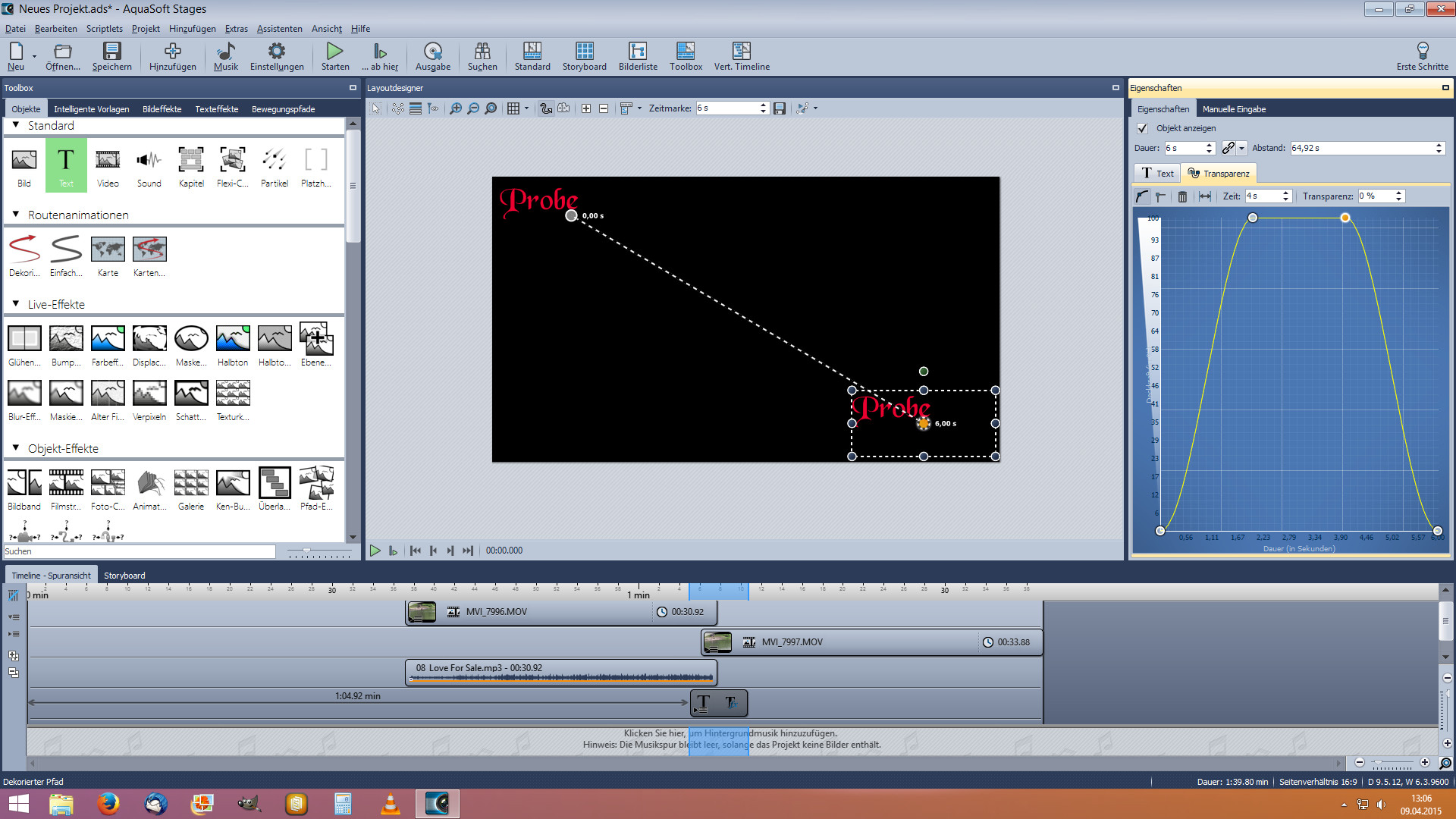Switch to the Manuelle Eingabe tab
Image resolution: width=1456 pixels, height=819 pixels.
(1234, 109)
